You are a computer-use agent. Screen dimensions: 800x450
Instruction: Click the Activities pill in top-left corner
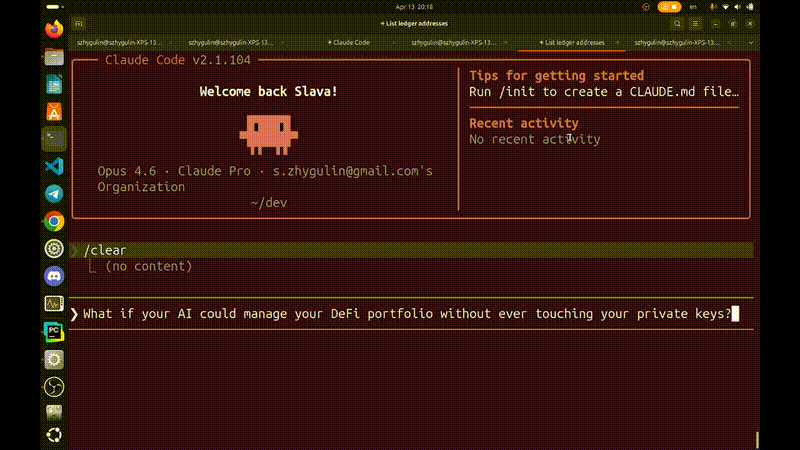55,7
